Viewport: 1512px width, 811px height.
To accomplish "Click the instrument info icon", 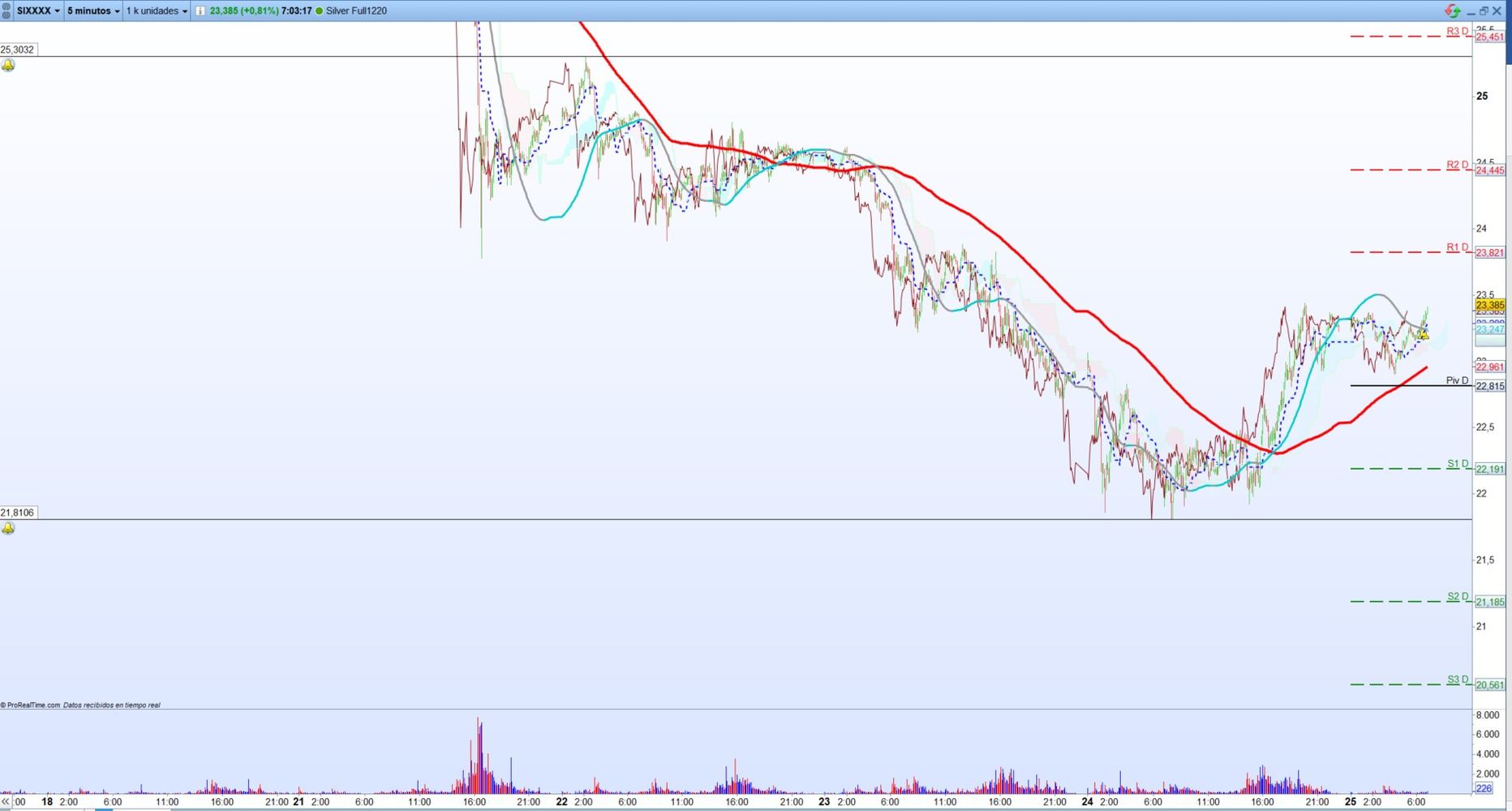I will (200, 11).
